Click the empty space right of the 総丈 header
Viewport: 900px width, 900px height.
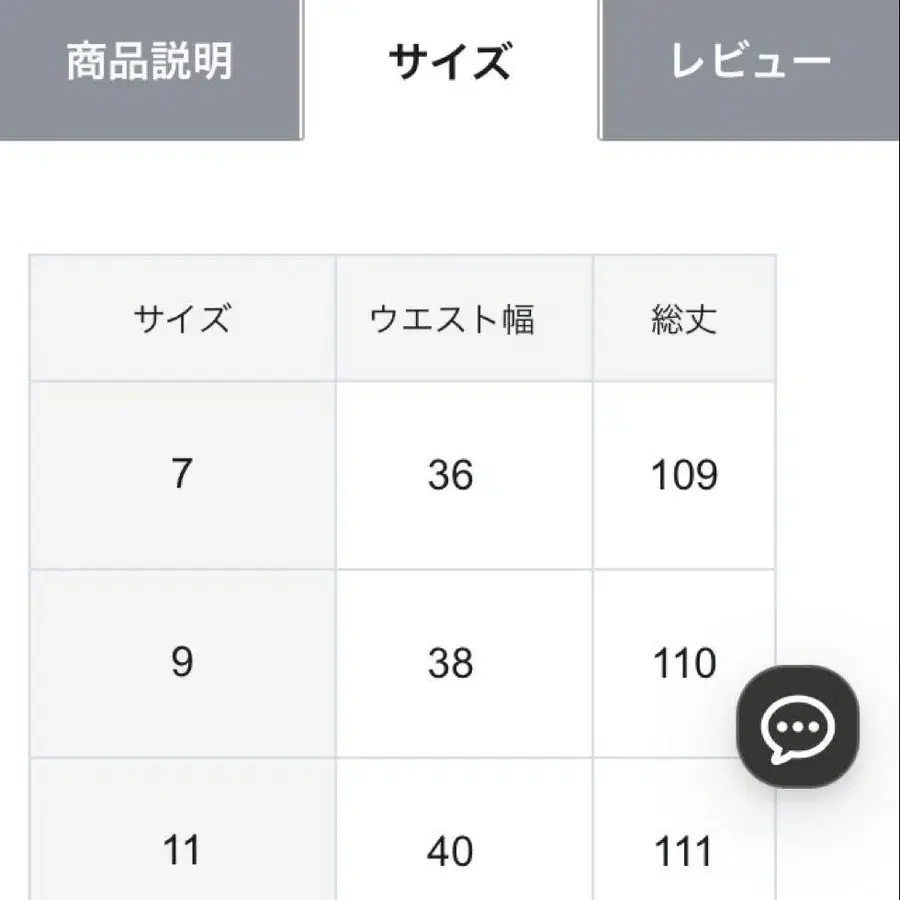[x=838, y=319]
